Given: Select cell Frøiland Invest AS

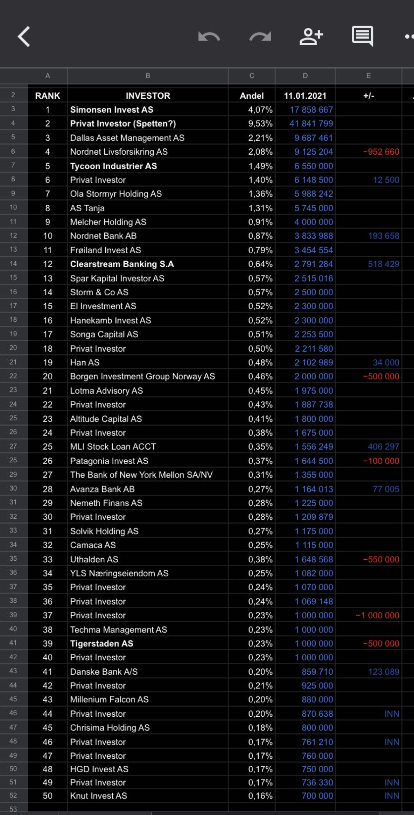Looking at the screenshot, I should click(x=148, y=250).
